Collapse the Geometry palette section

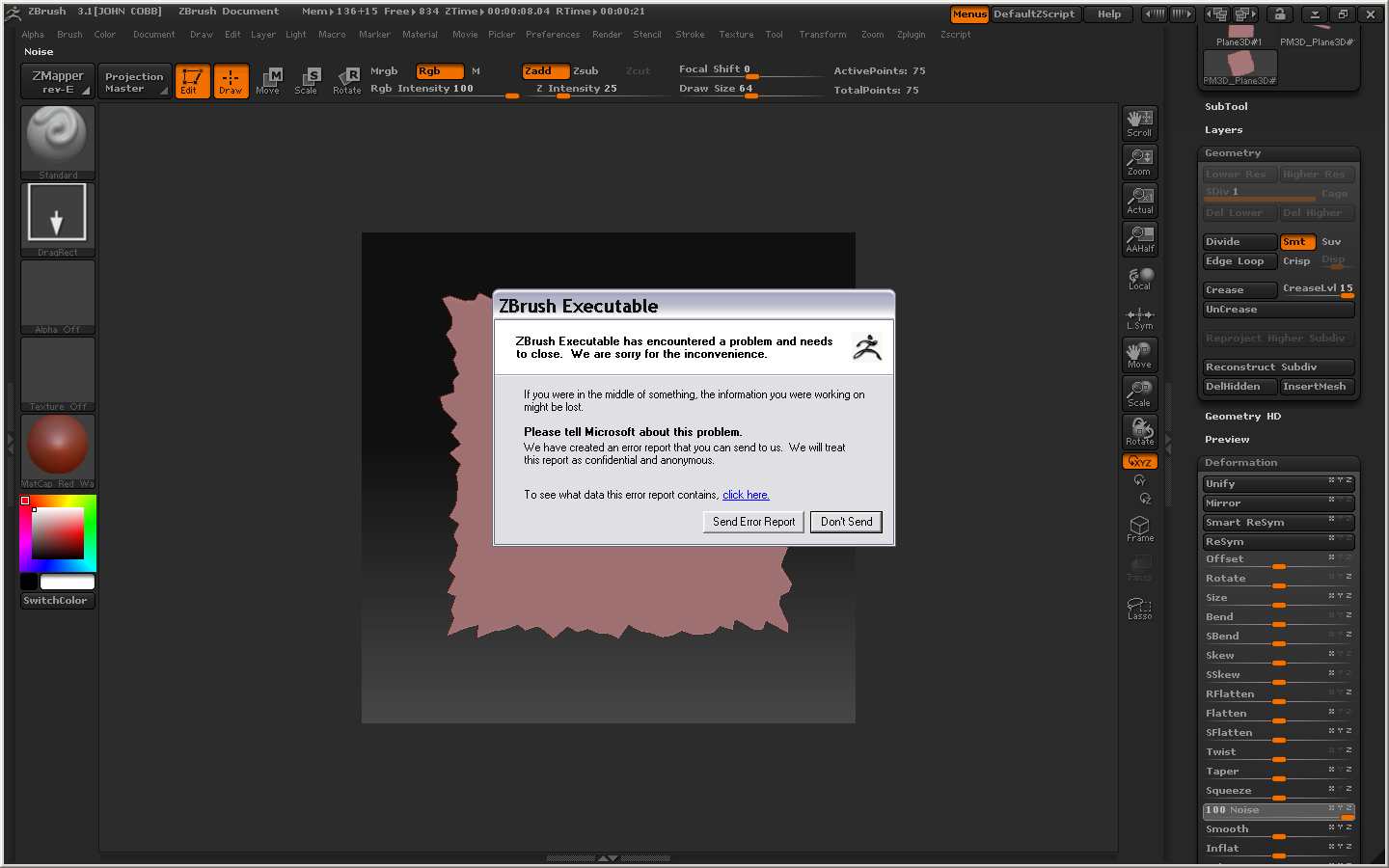pyautogui.click(x=1233, y=153)
